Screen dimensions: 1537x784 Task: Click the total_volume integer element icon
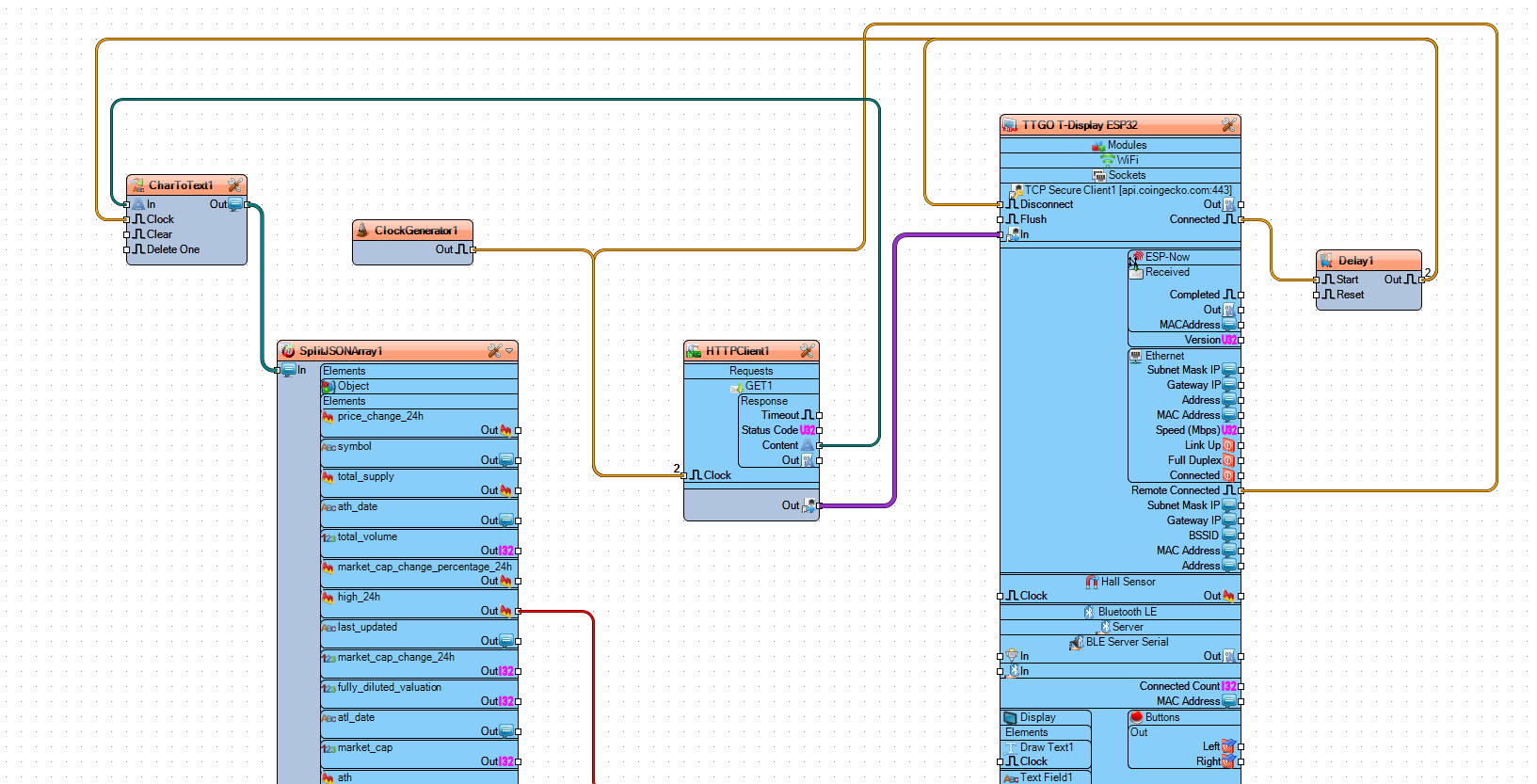(x=328, y=537)
